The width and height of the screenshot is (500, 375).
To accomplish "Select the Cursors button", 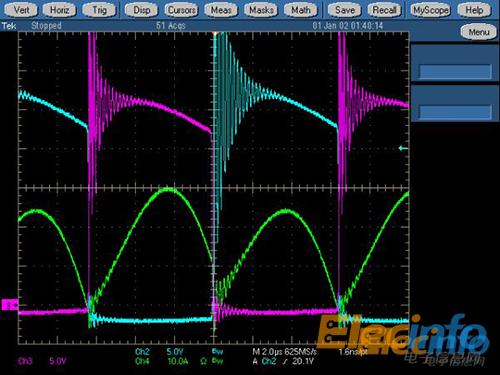I will click(181, 10).
